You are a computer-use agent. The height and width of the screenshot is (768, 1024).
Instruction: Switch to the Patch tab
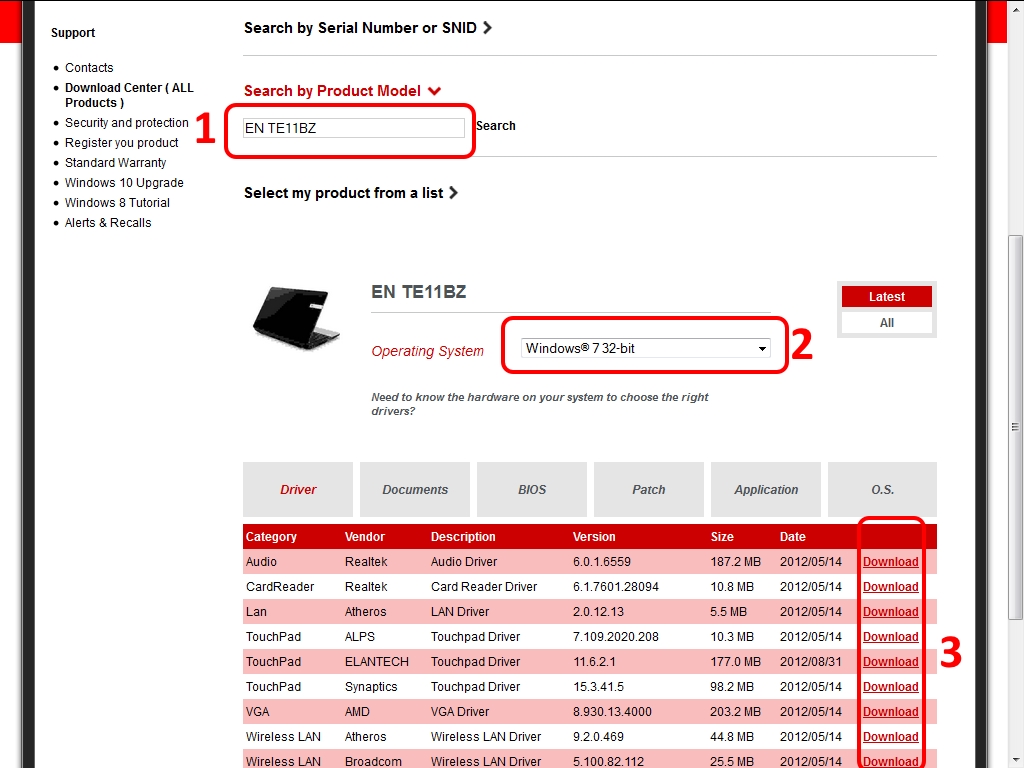pos(648,490)
